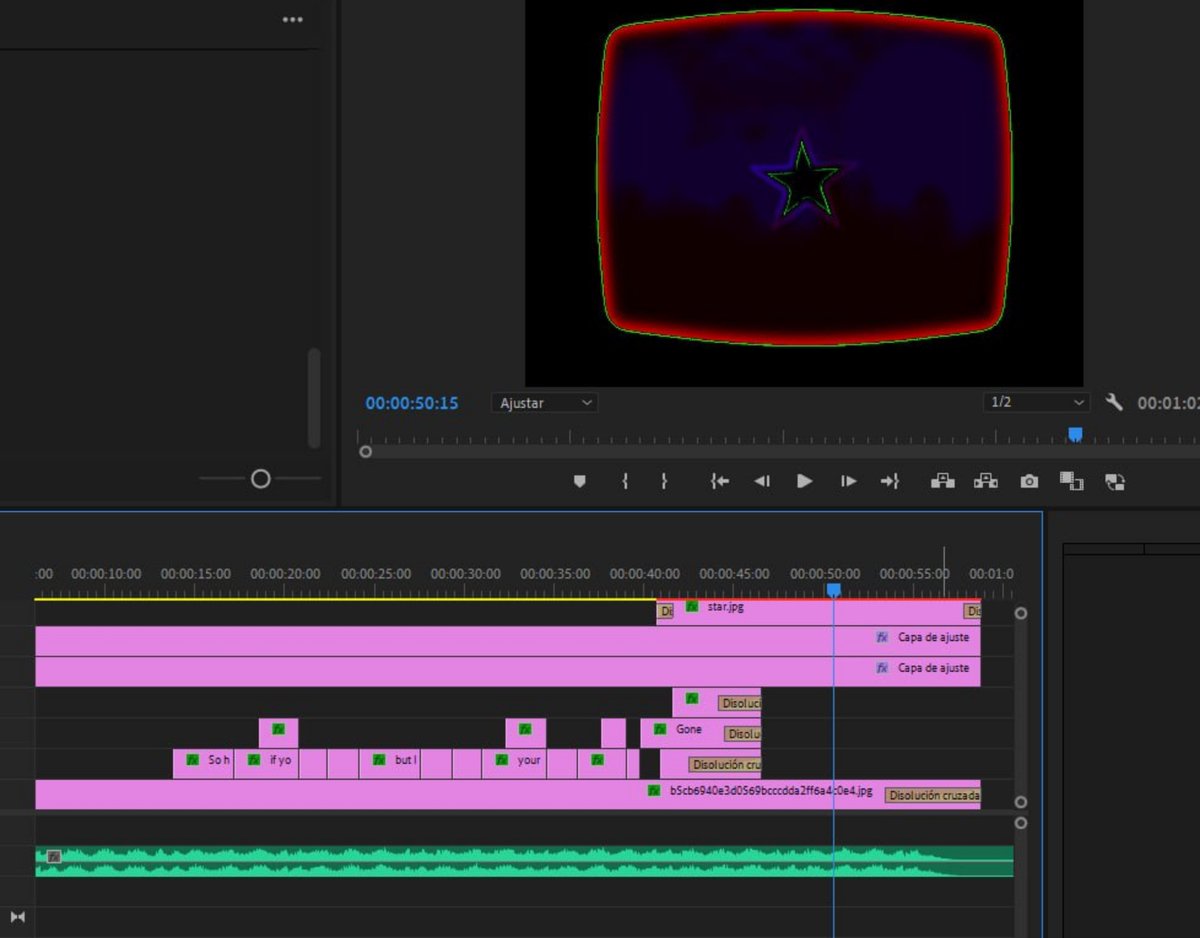1200x938 pixels.
Task: Click the 00:00:50:15 timecode field
Action: click(x=412, y=403)
